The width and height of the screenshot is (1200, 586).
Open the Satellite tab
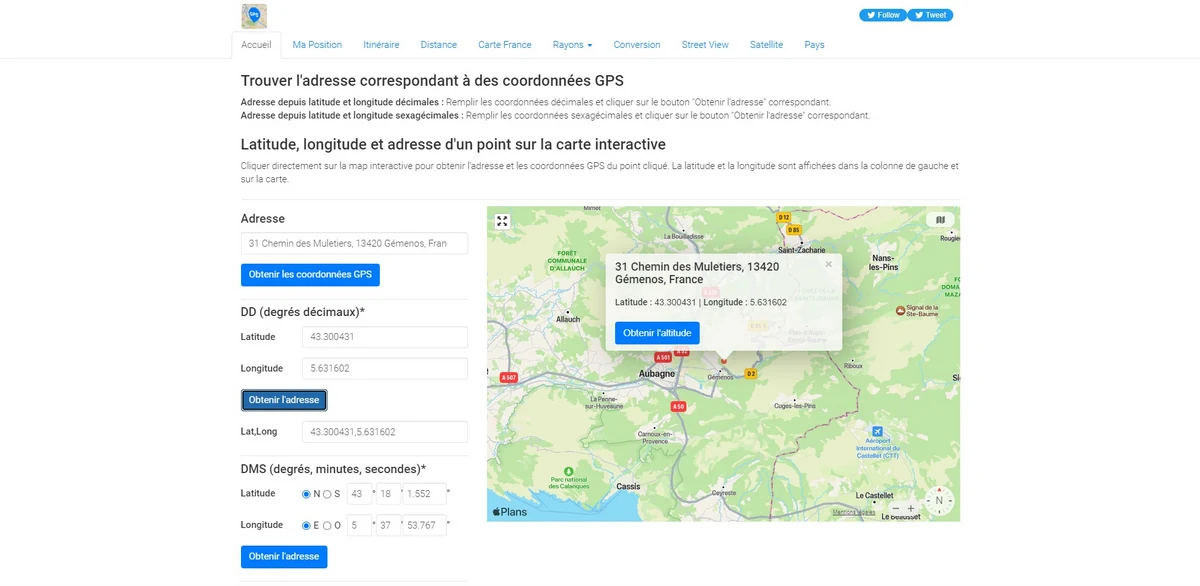click(x=767, y=45)
